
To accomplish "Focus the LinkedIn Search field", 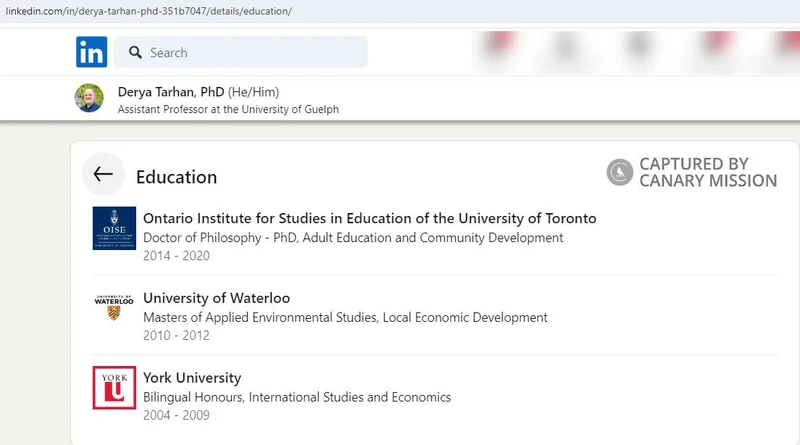I will click(240, 52).
